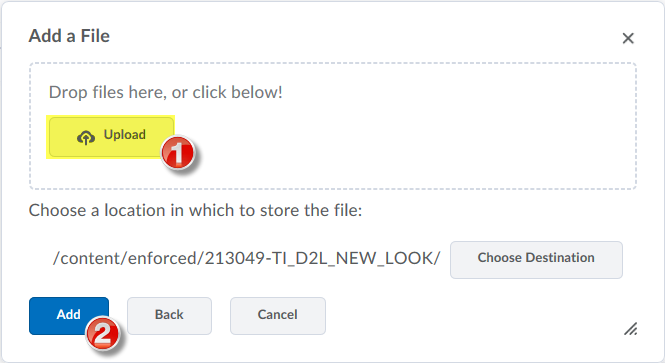Click the red number 1 marker
Viewport: 665px width, 363px height.
coord(178,153)
